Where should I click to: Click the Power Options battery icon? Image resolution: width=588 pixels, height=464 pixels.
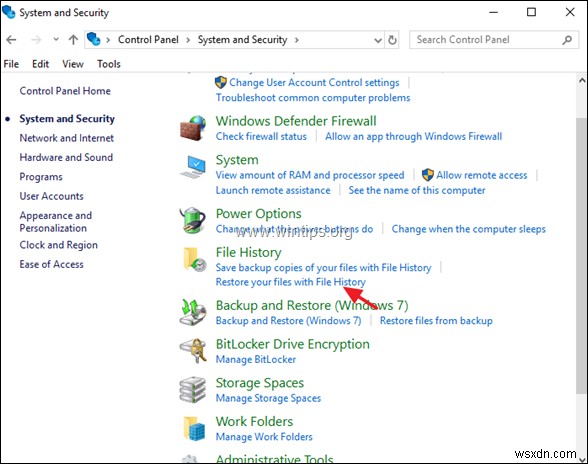193,221
